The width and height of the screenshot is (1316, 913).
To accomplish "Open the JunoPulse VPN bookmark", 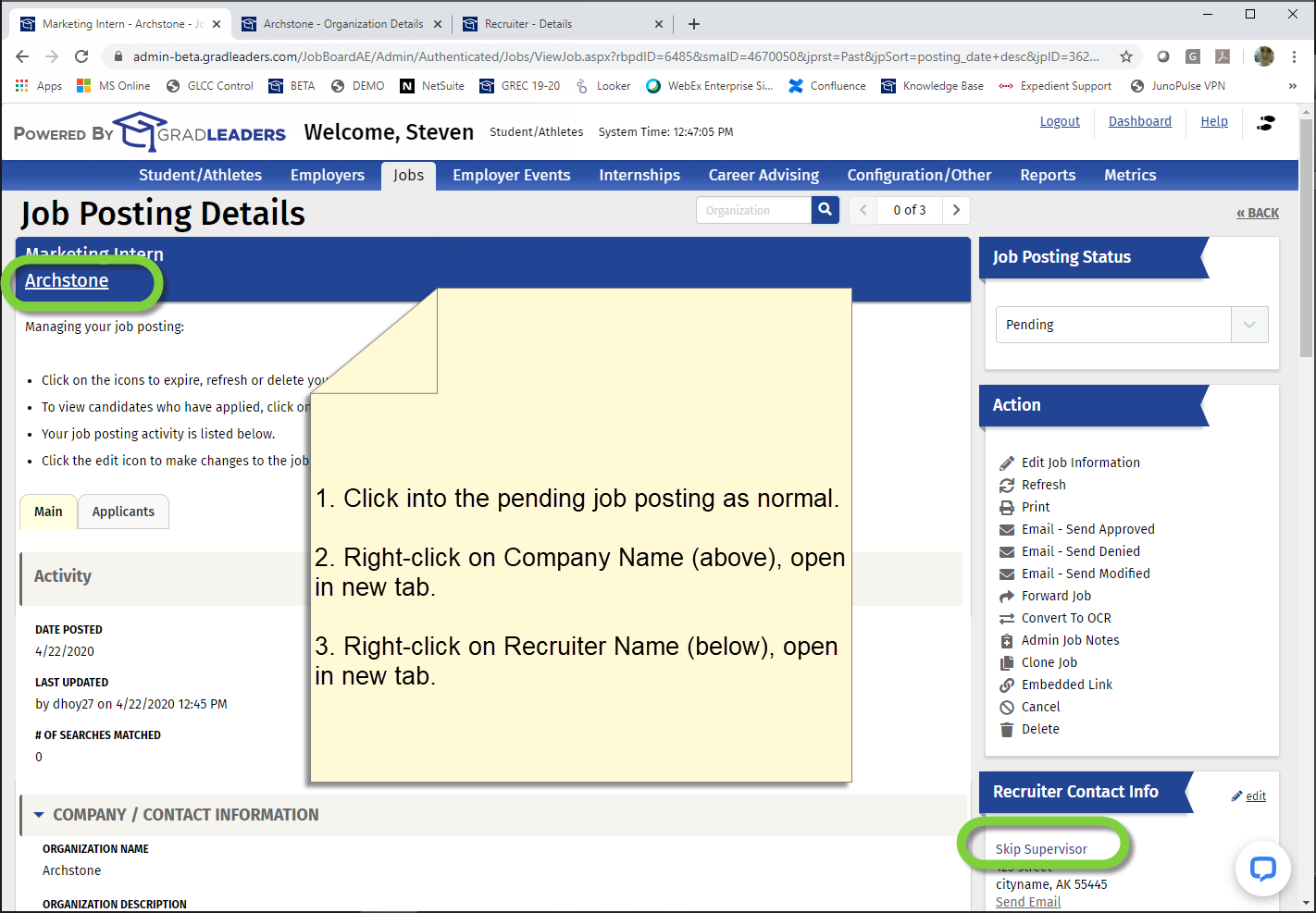I will [x=1177, y=86].
